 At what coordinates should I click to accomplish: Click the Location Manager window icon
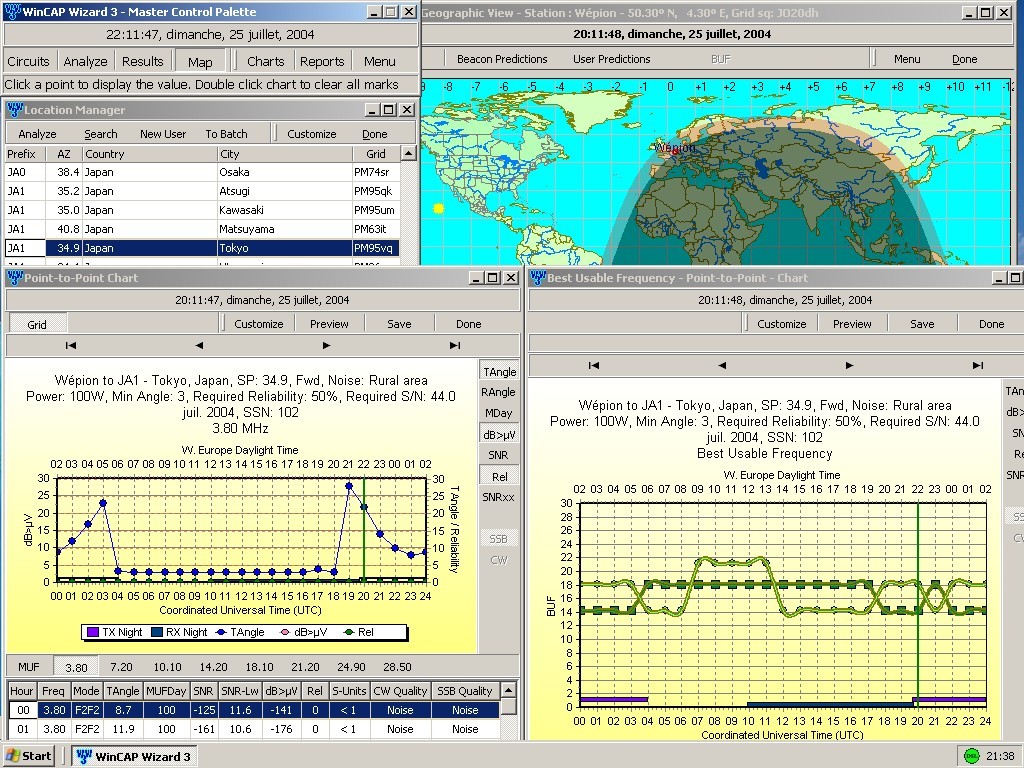pyautogui.click(x=14, y=110)
